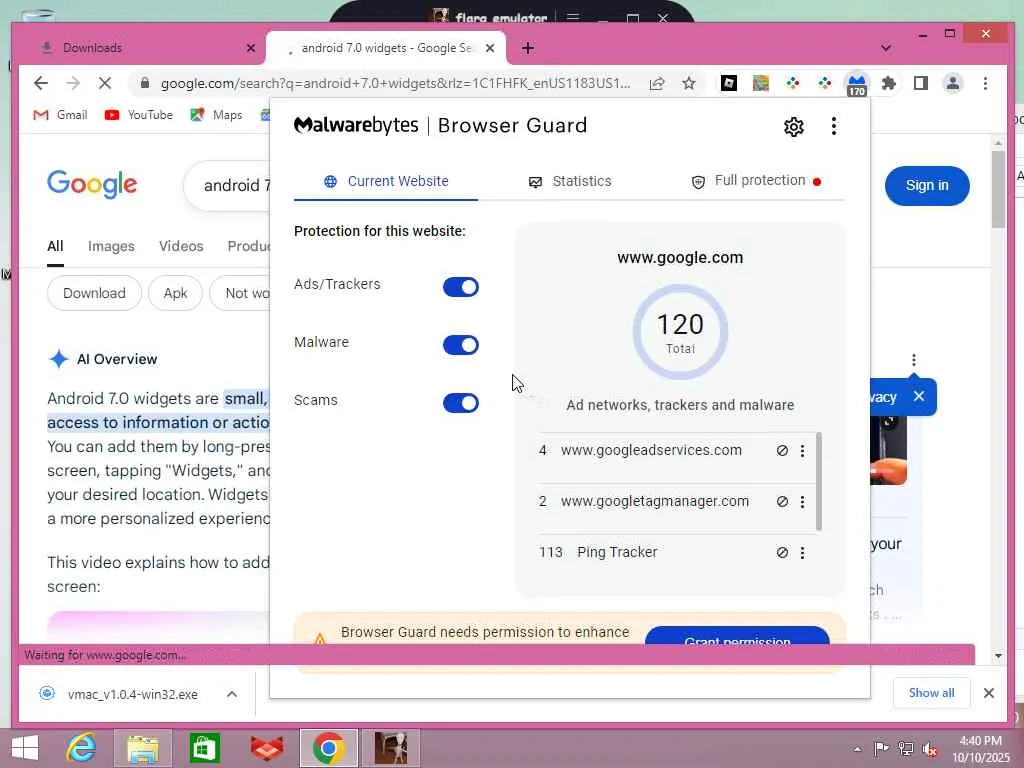1024x768 pixels.
Task: Open the Windows Start menu
Action: pos(24,748)
